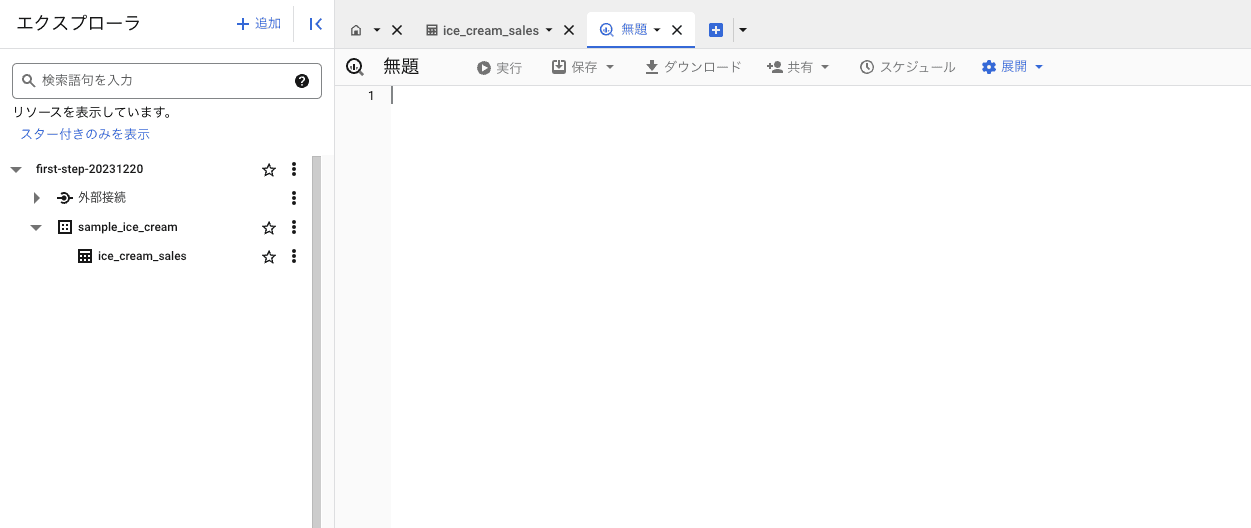The height and width of the screenshot is (528, 1251).
Task: Click the home tab icon
Action: 356,30
